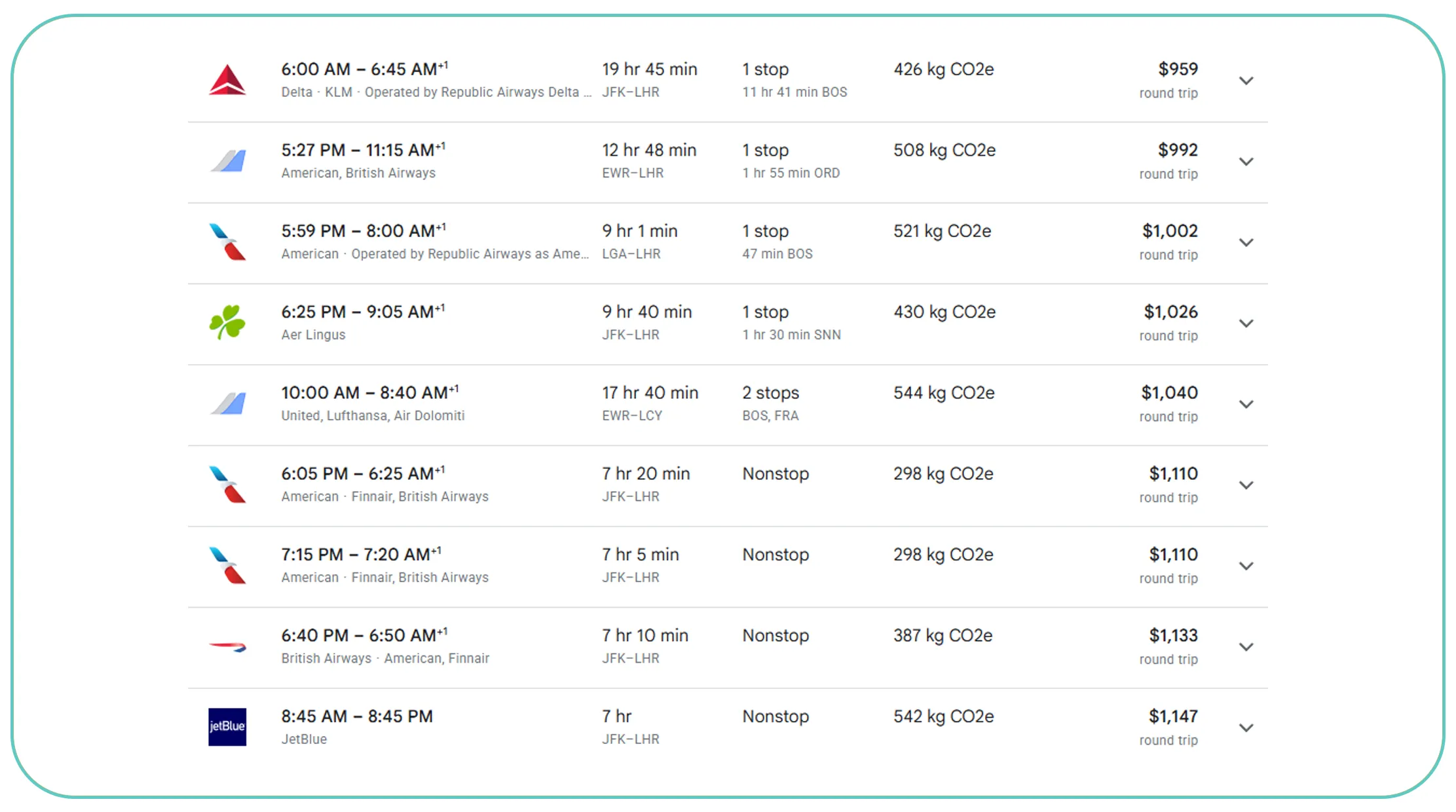Screen dimensions: 1456x812
Task: Expand the British Airways $1,133 flight
Action: [x=1246, y=647]
